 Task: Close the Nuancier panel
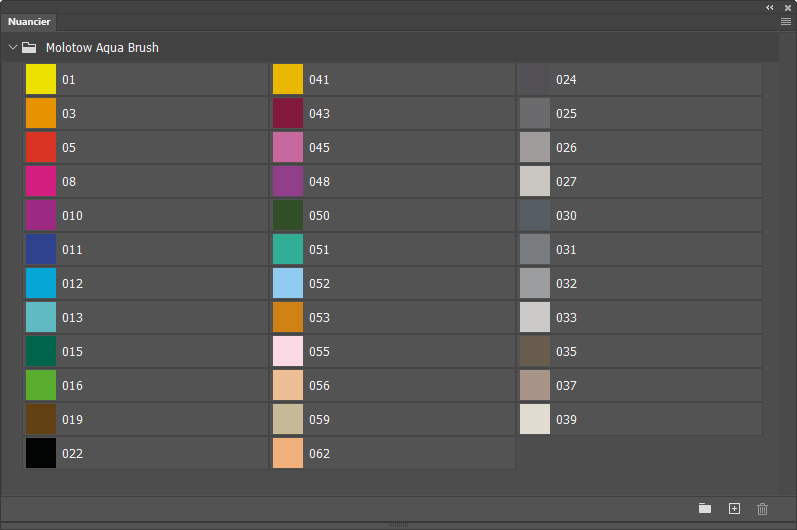click(x=788, y=8)
